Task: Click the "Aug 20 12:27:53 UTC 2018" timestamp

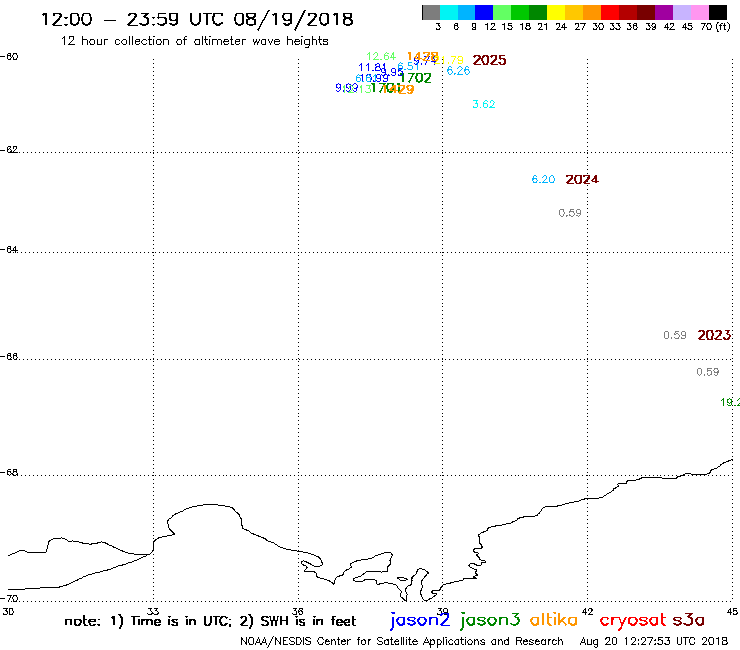Action: point(654,642)
